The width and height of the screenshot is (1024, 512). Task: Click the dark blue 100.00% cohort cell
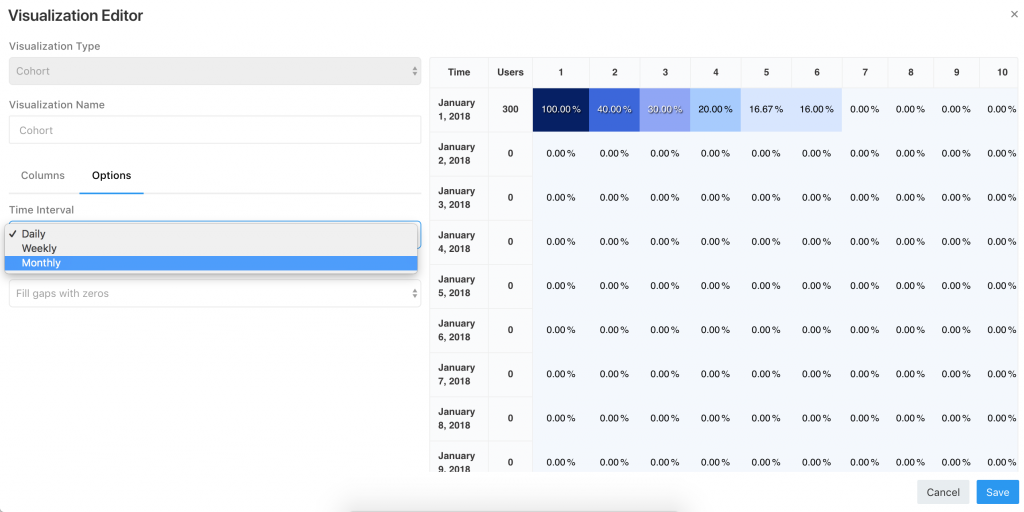(561, 110)
